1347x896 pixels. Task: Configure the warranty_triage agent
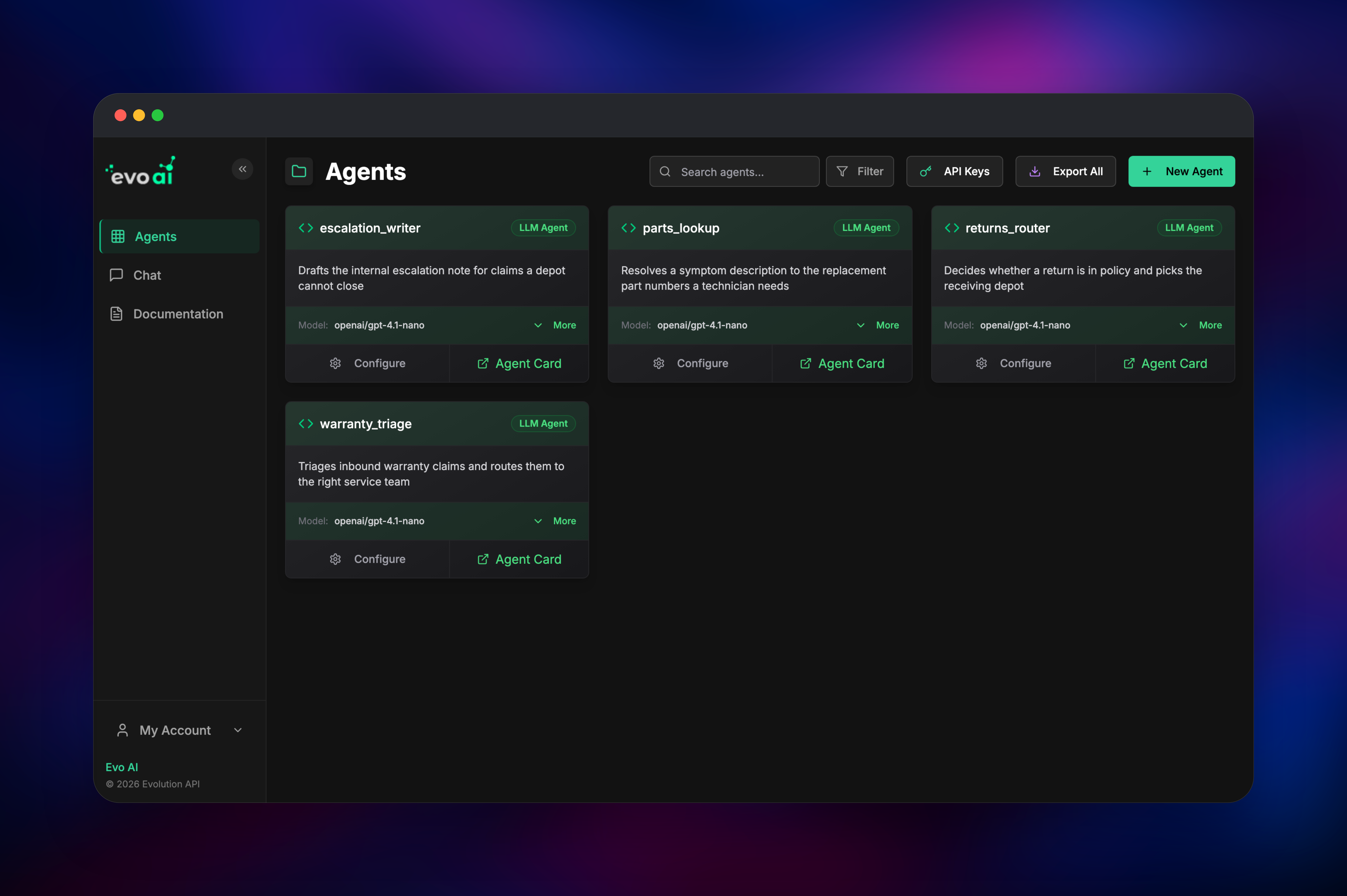pyautogui.click(x=367, y=559)
